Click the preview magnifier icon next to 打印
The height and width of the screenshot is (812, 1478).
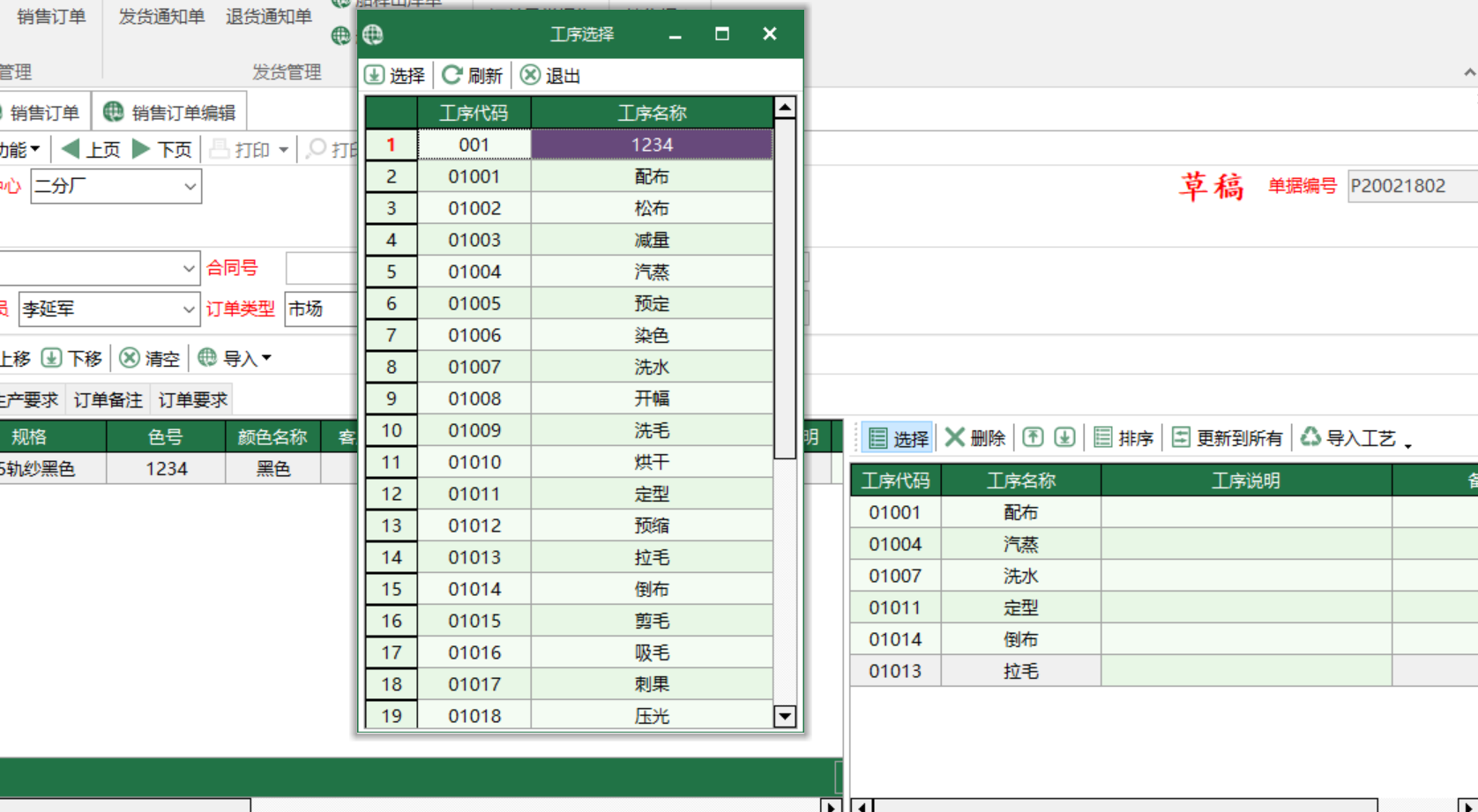click(317, 149)
